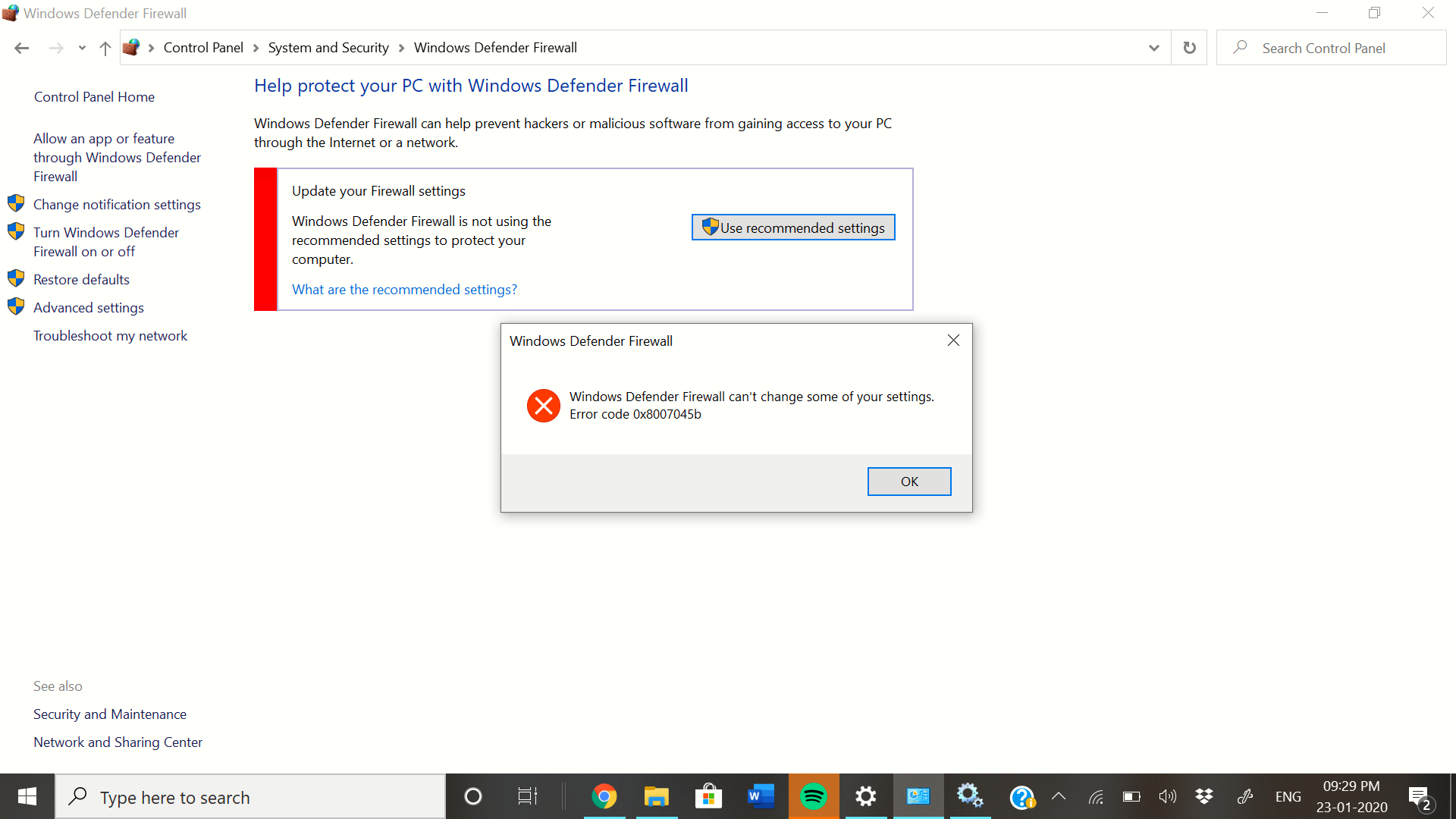Click OK in the error dialog
Screen dimensions: 1456x819
(908, 482)
